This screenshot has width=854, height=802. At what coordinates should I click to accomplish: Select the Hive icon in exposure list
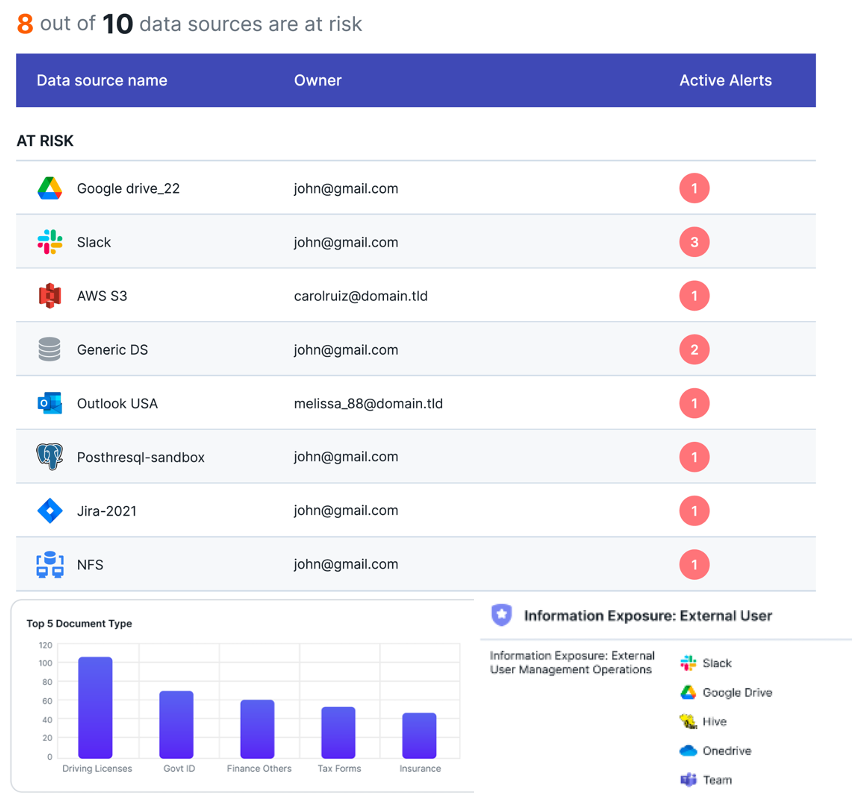pos(688,722)
